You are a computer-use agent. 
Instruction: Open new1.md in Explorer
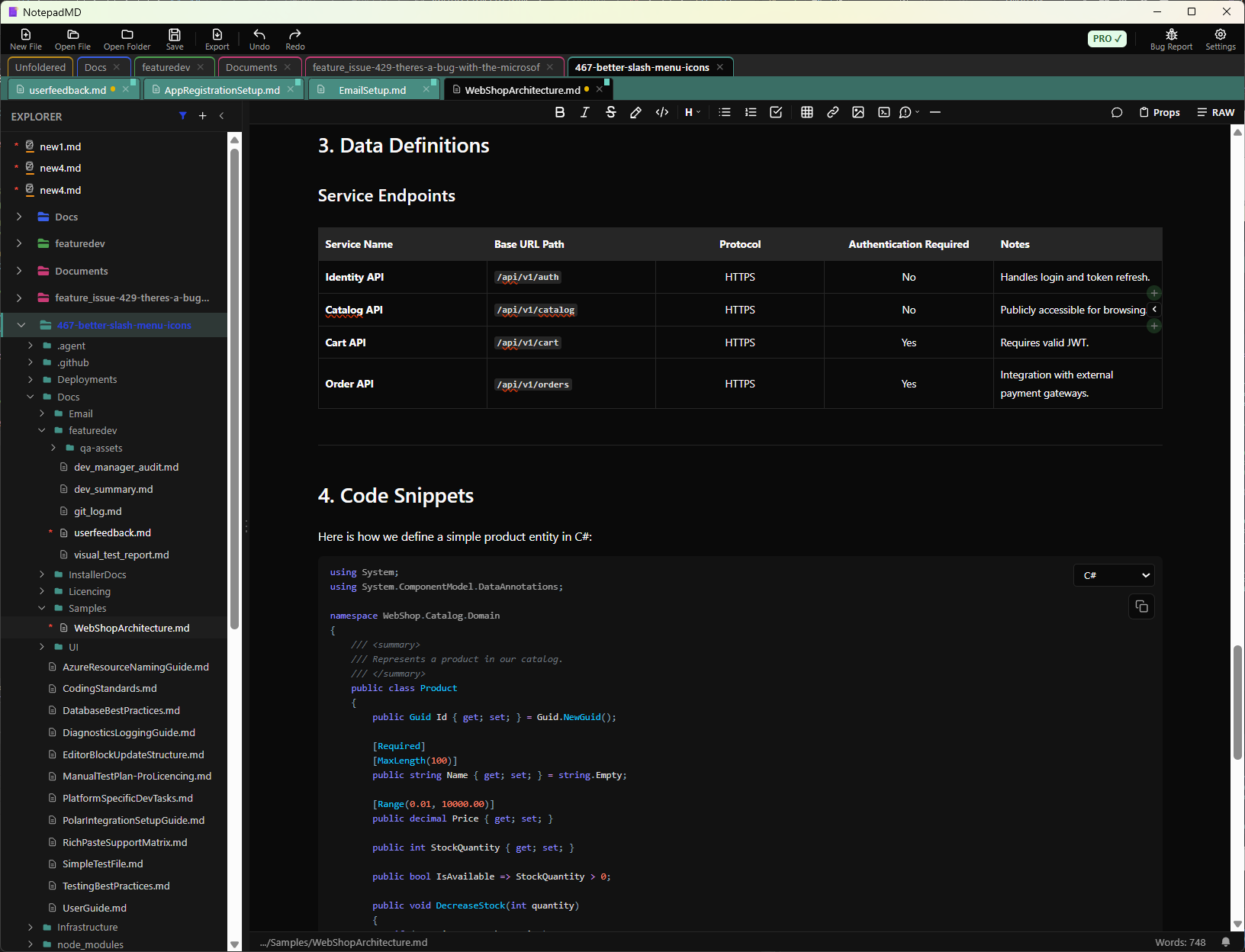coord(60,146)
